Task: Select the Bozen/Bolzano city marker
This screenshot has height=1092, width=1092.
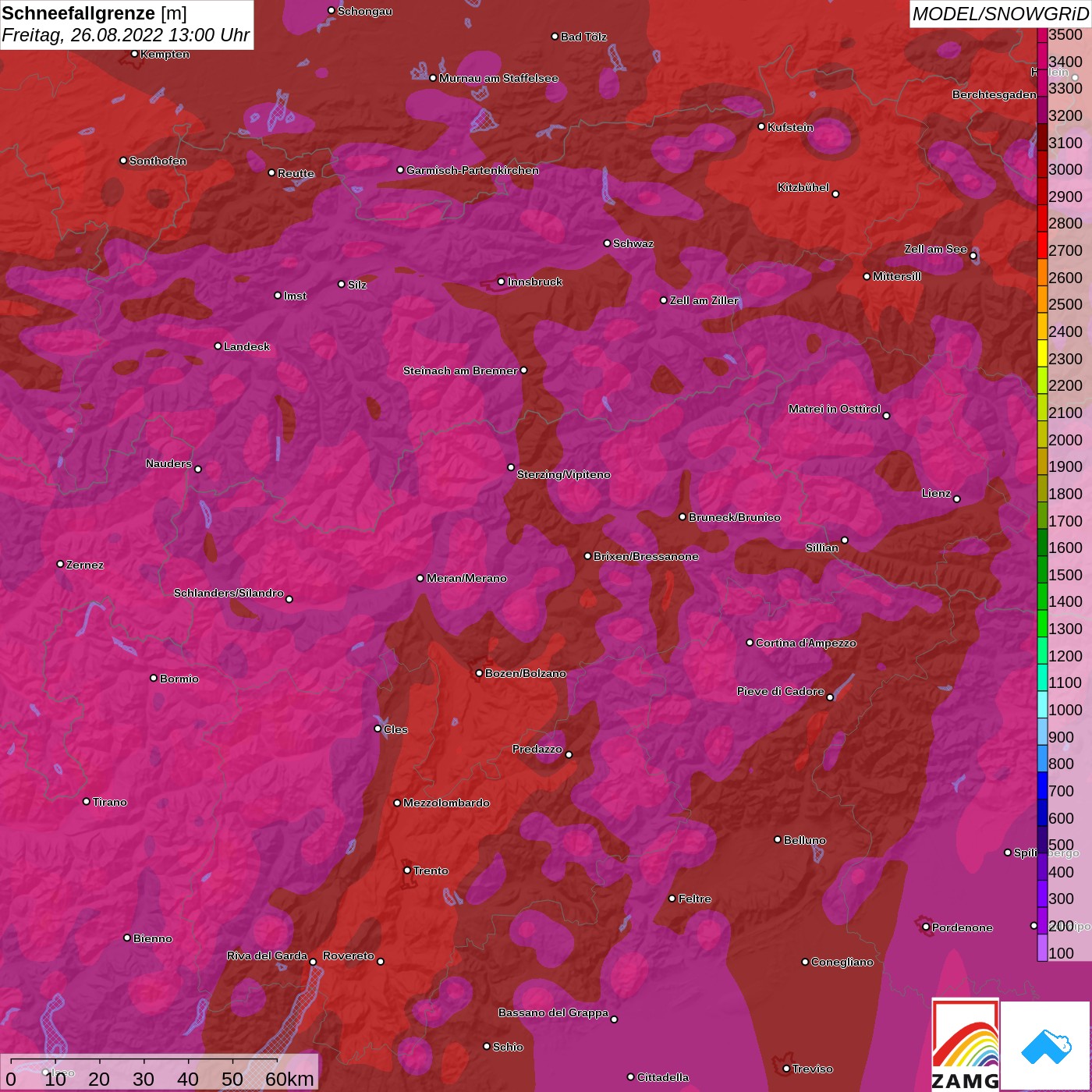Action: (x=479, y=673)
